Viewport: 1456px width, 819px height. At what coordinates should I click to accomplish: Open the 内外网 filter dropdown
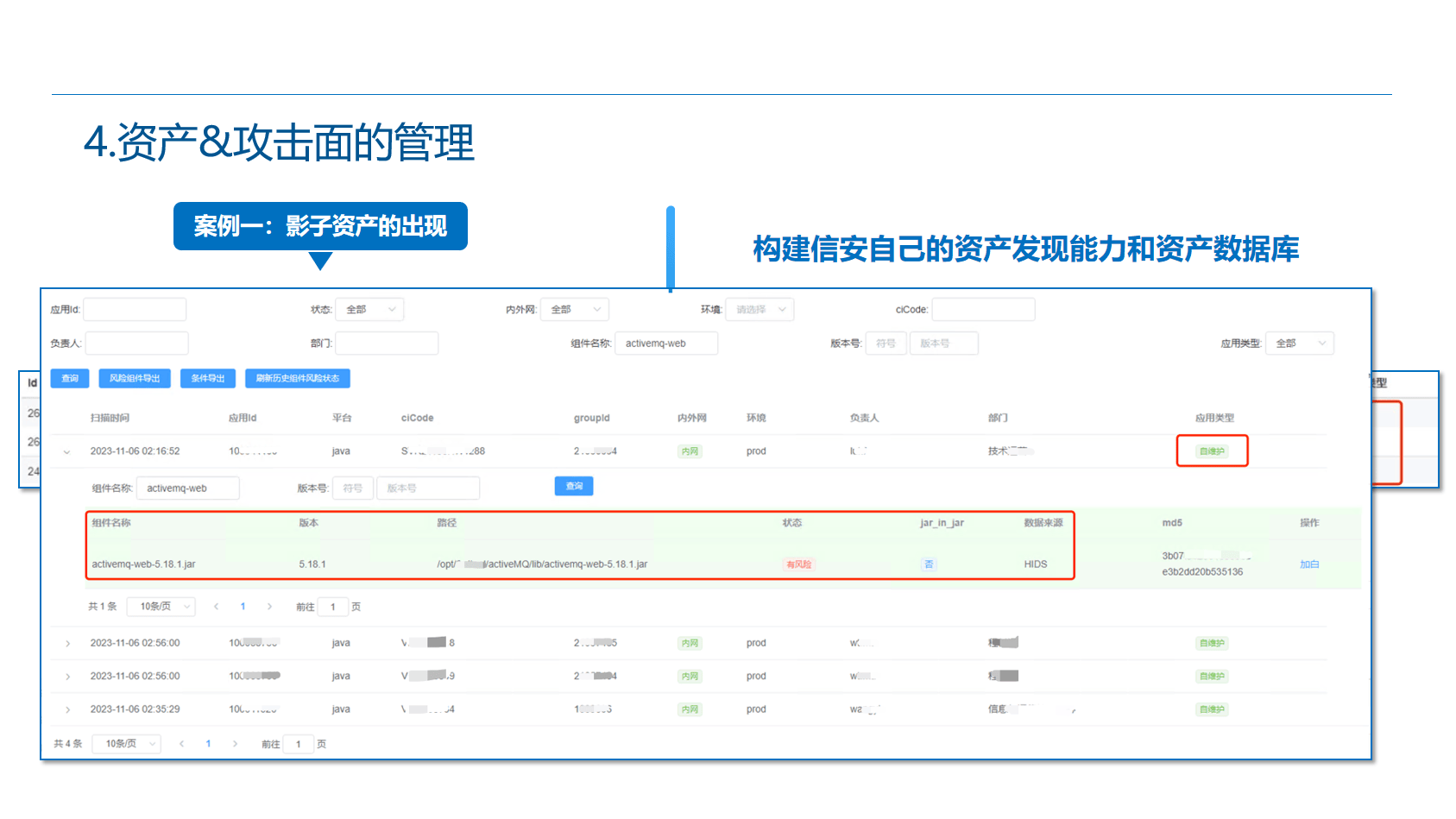point(575,309)
